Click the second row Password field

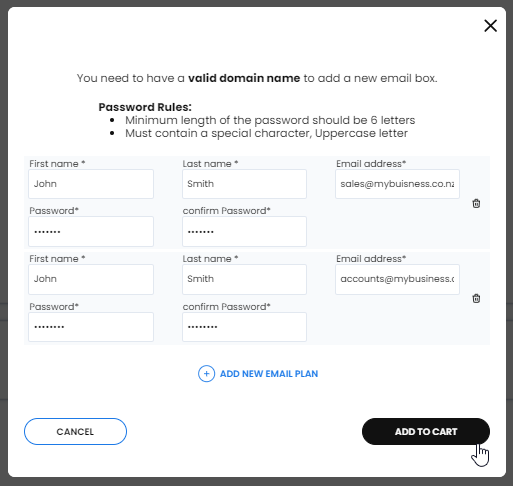click(91, 327)
